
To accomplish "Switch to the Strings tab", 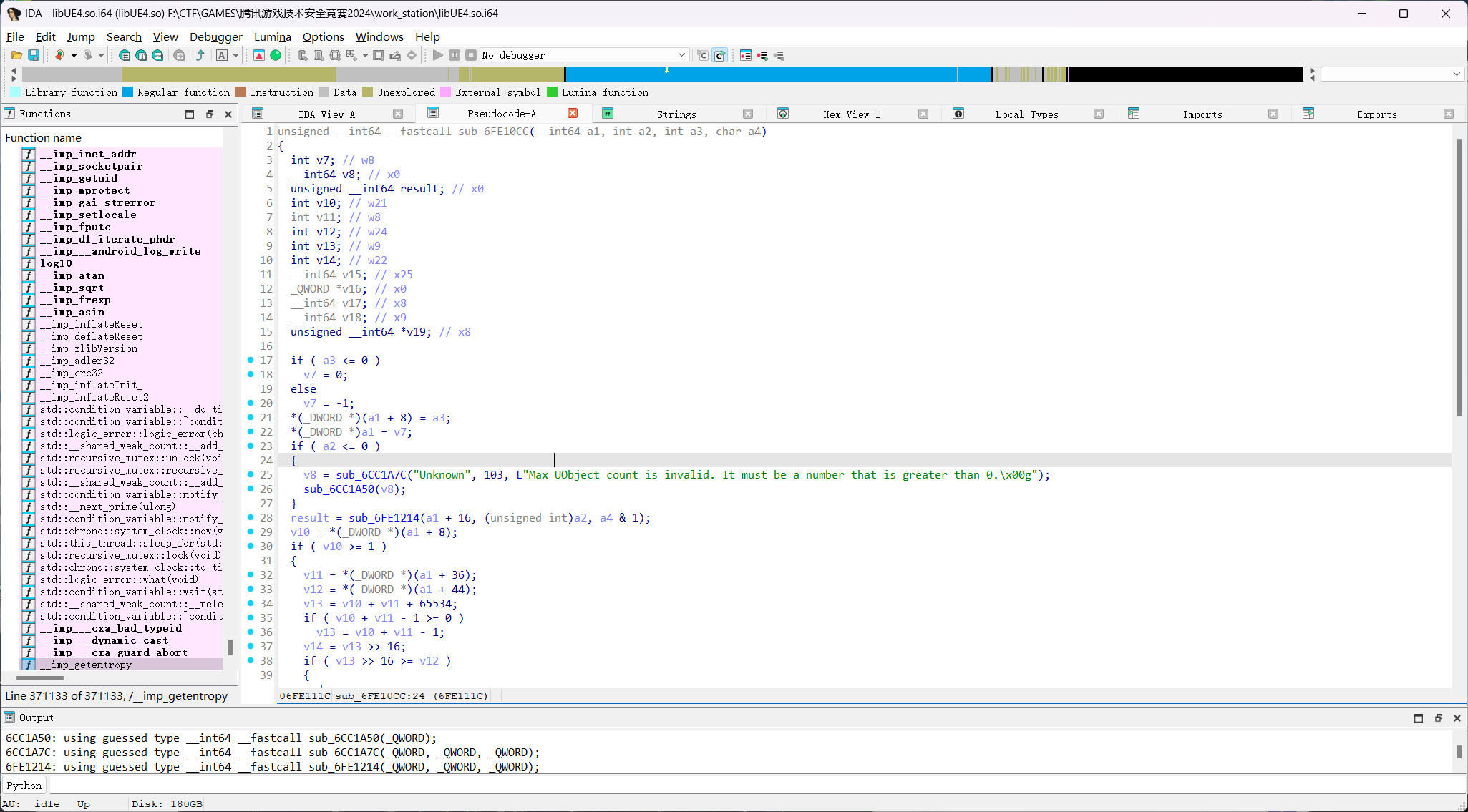I will coord(676,114).
